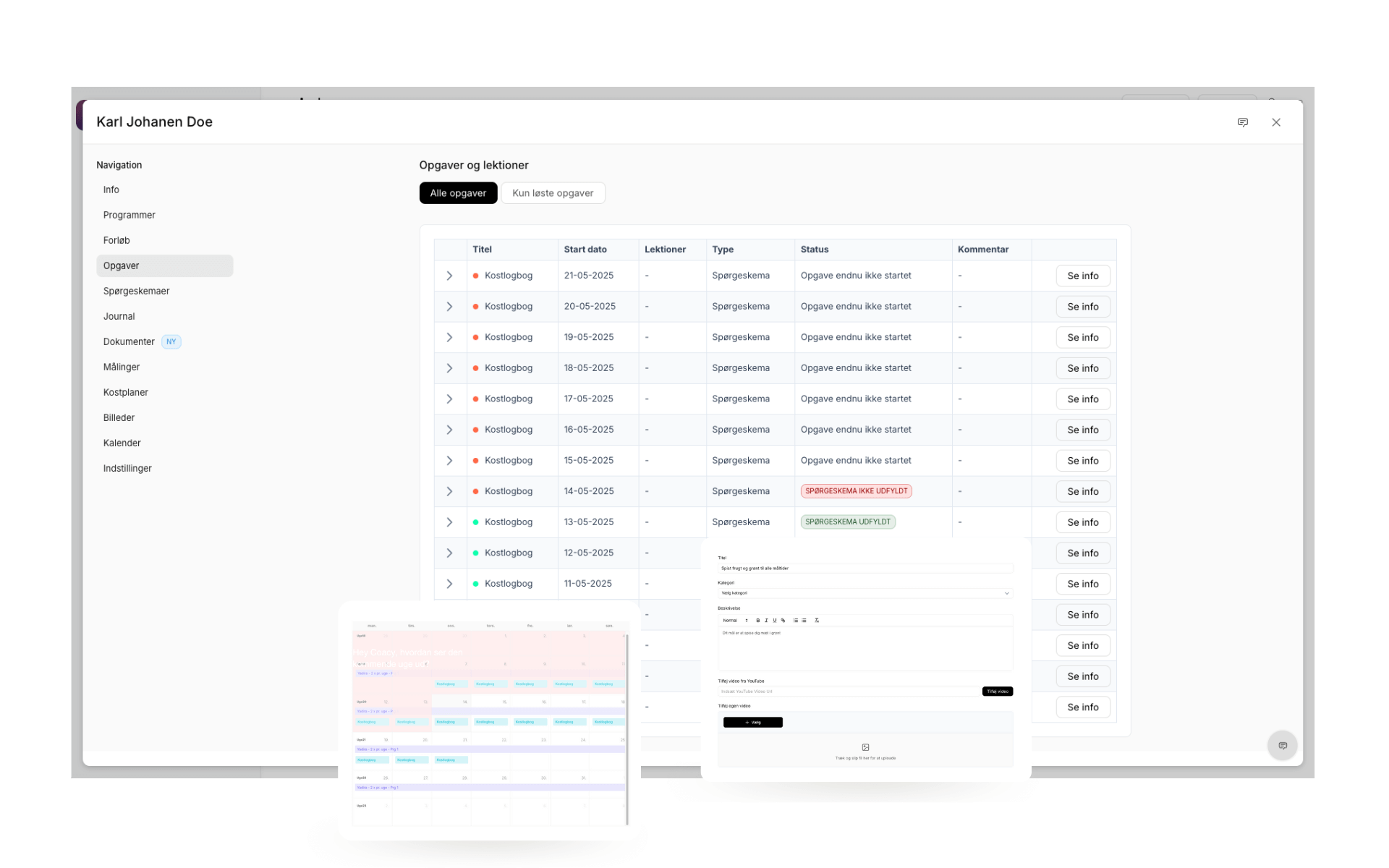Go to Journal in the navigation

click(x=119, y=316)
